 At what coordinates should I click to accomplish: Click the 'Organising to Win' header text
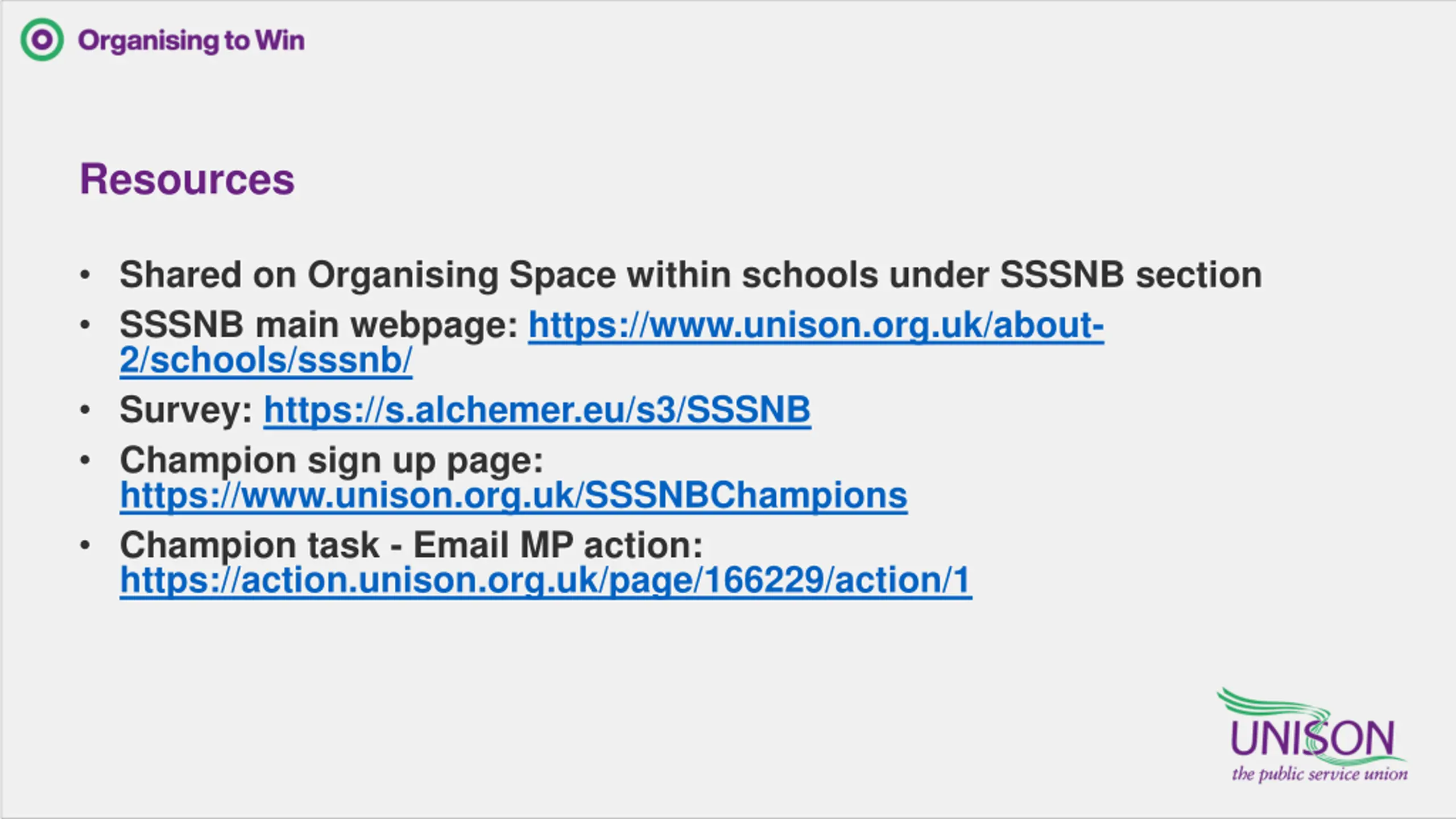pos(191,41)
